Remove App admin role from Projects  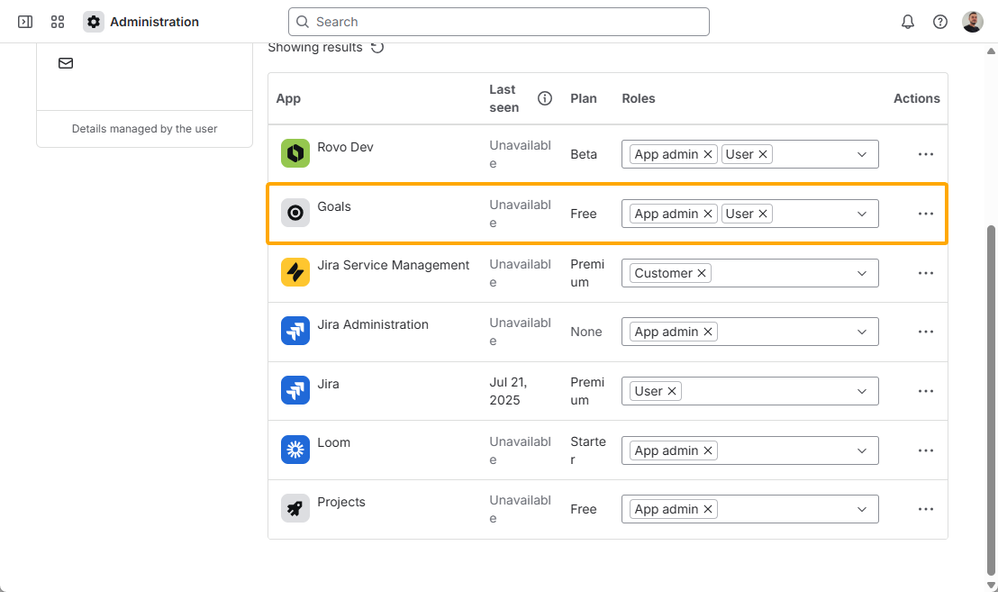tap(708, 509)
